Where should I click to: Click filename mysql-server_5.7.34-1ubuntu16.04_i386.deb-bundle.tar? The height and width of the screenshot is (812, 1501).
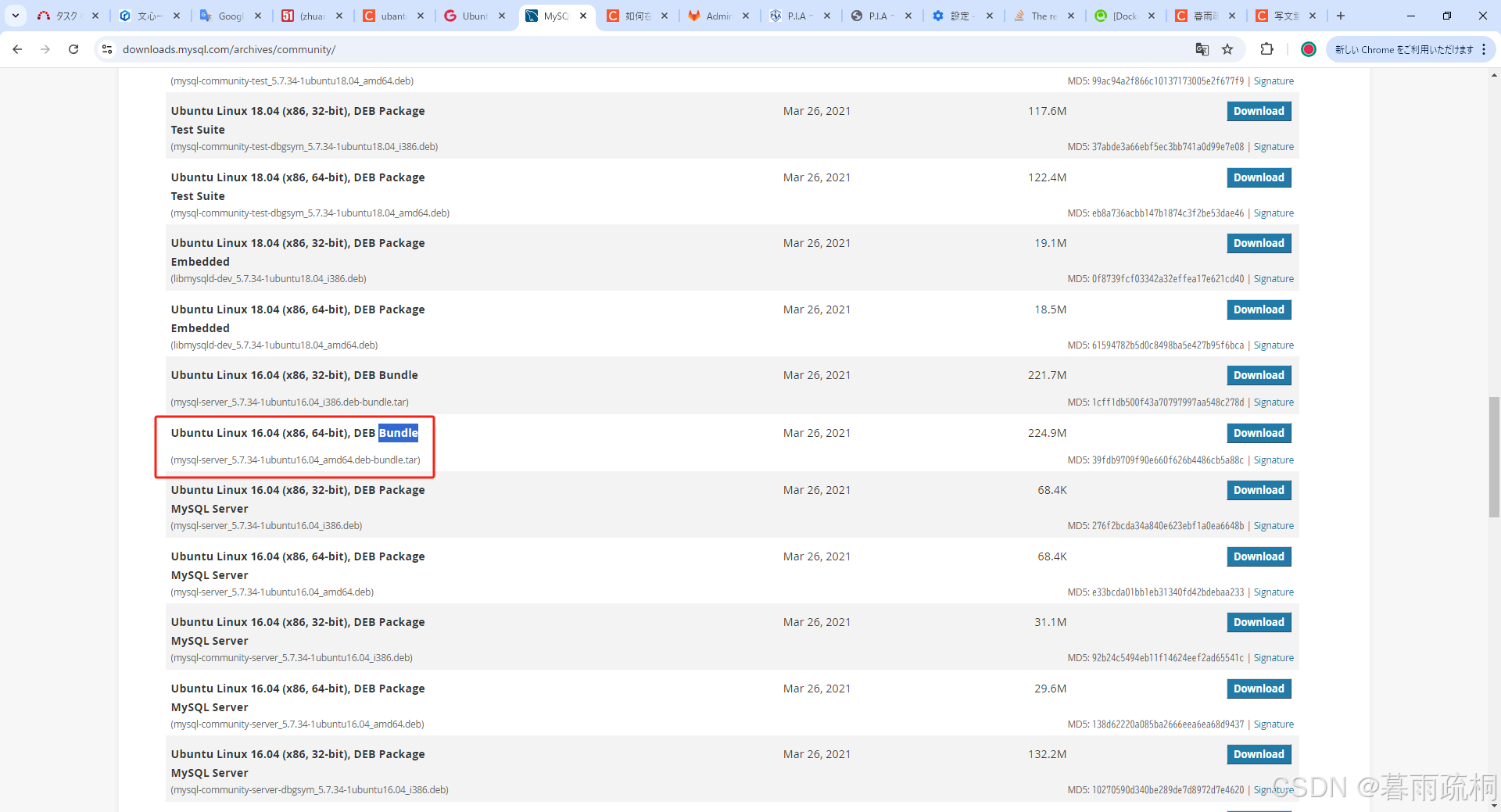click(x=290, y=402)
